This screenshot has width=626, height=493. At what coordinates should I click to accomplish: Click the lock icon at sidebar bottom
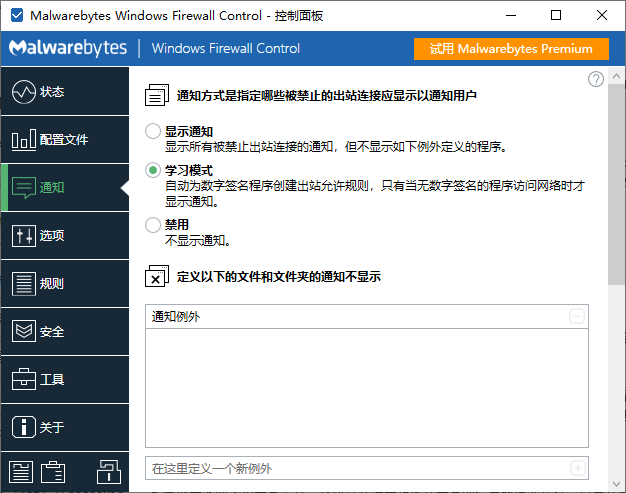(109, 471)
